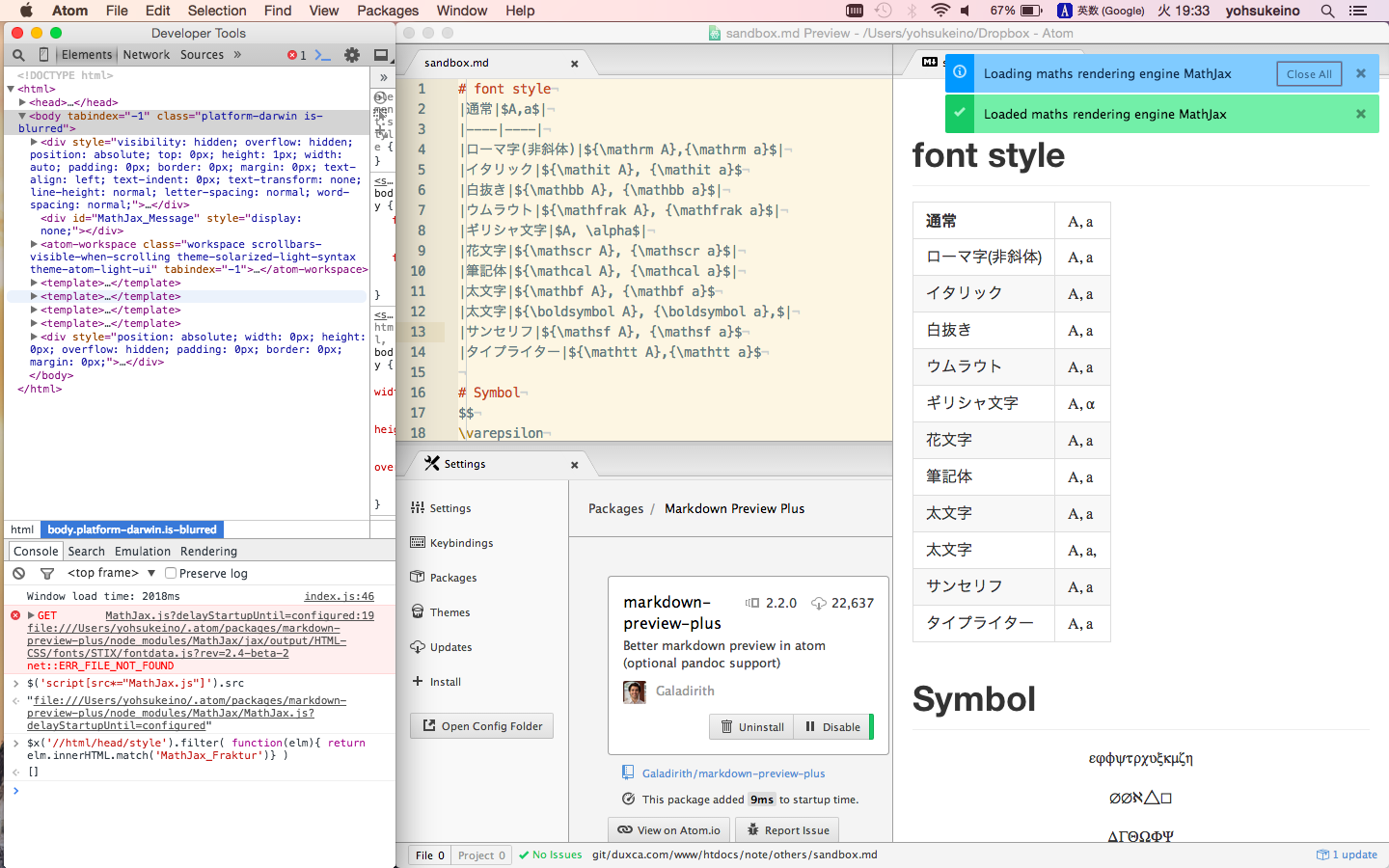The width and height of the screenshot is (1389, 868).
Task: Click the Close All notifications button
Action: coord(1309,73)
